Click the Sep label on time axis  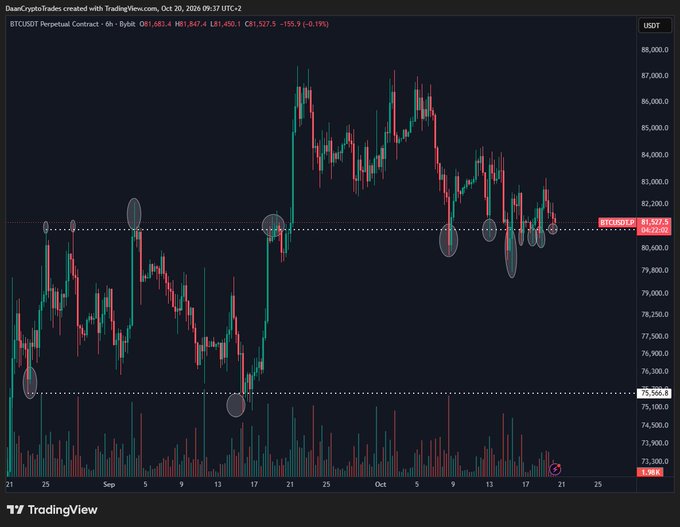109,484
